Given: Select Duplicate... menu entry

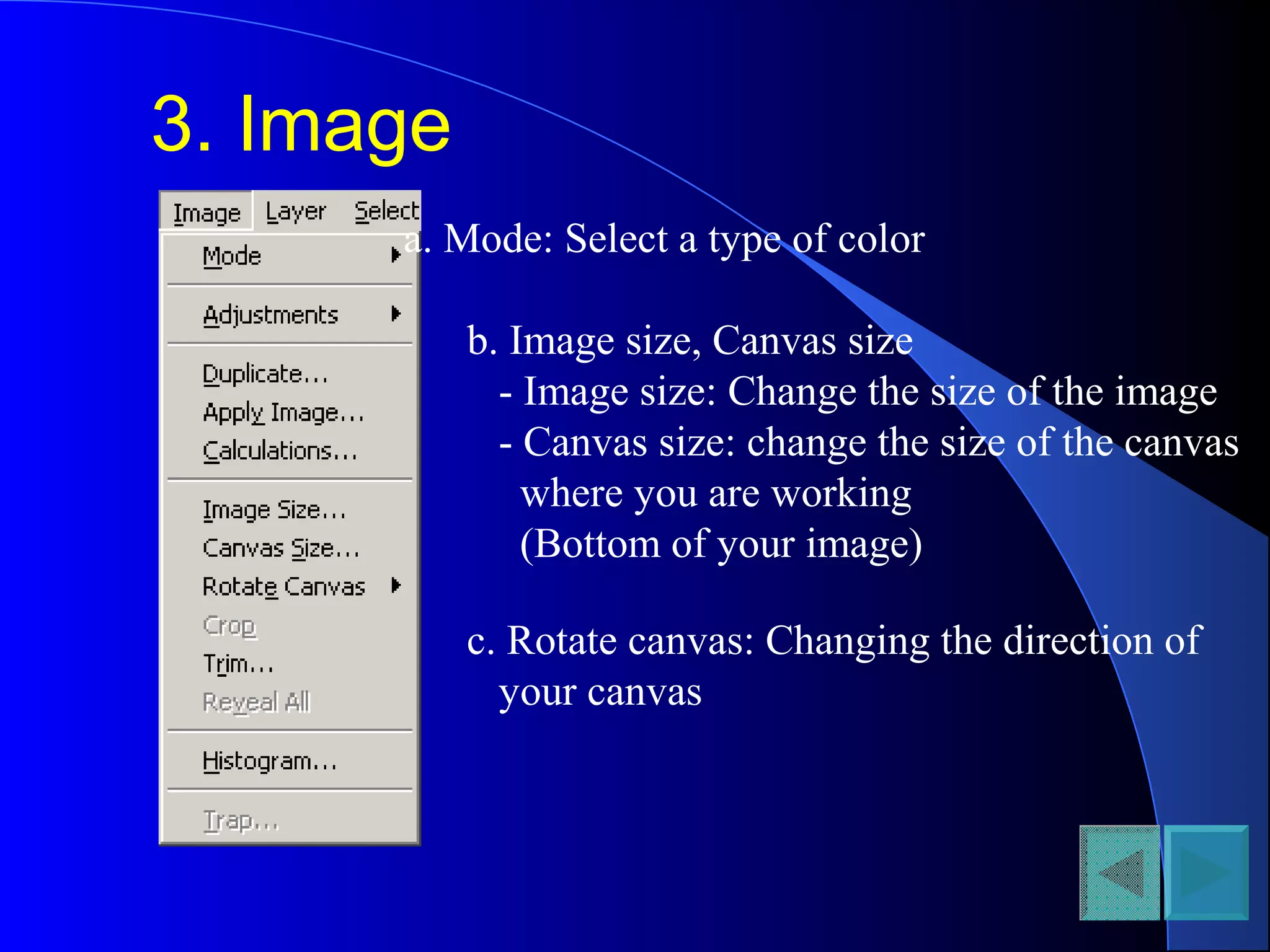Looking at the screenshot, I should point(290,374).
